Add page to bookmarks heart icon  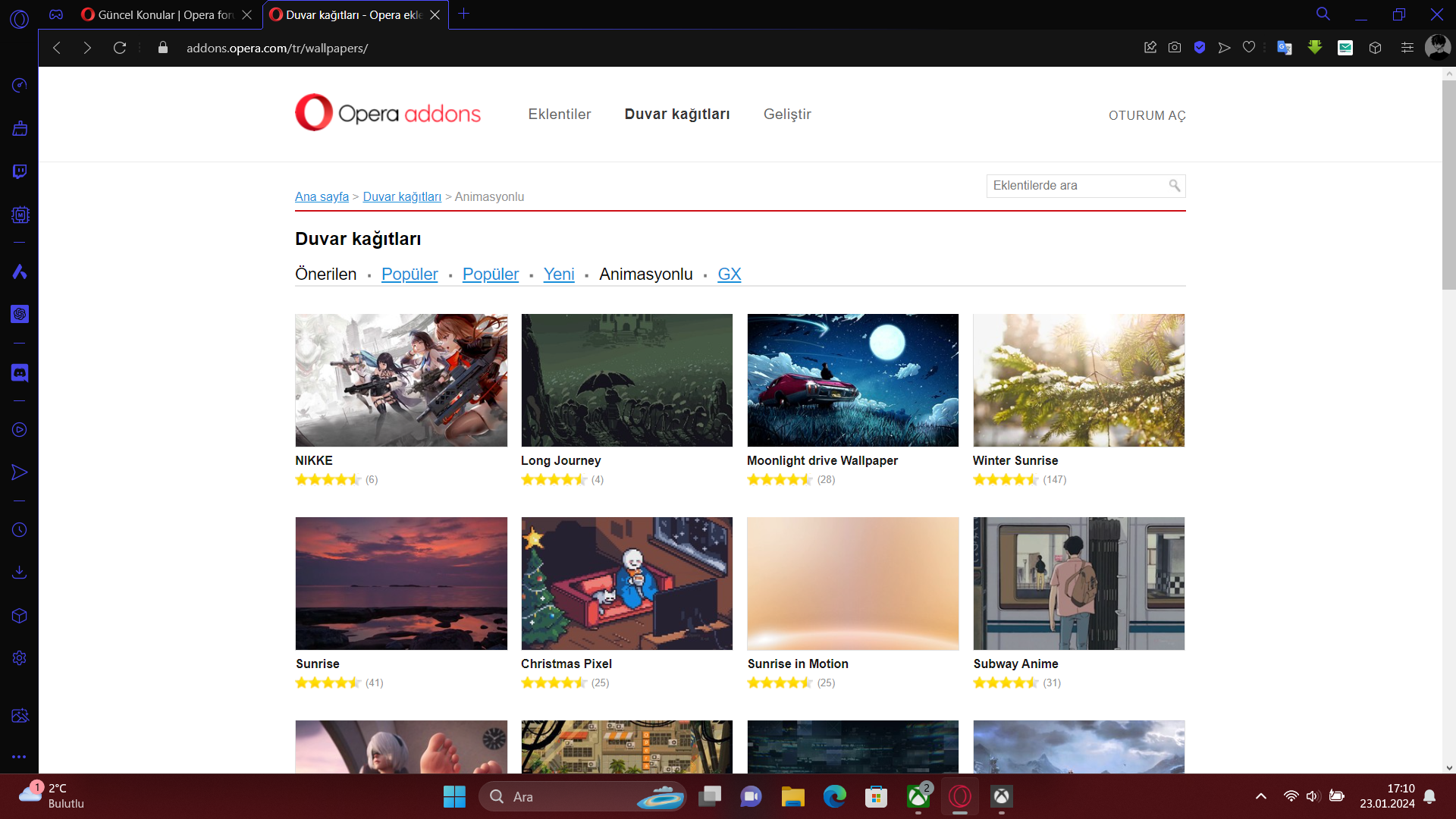pyautogui.click(x=1249, y=48)
